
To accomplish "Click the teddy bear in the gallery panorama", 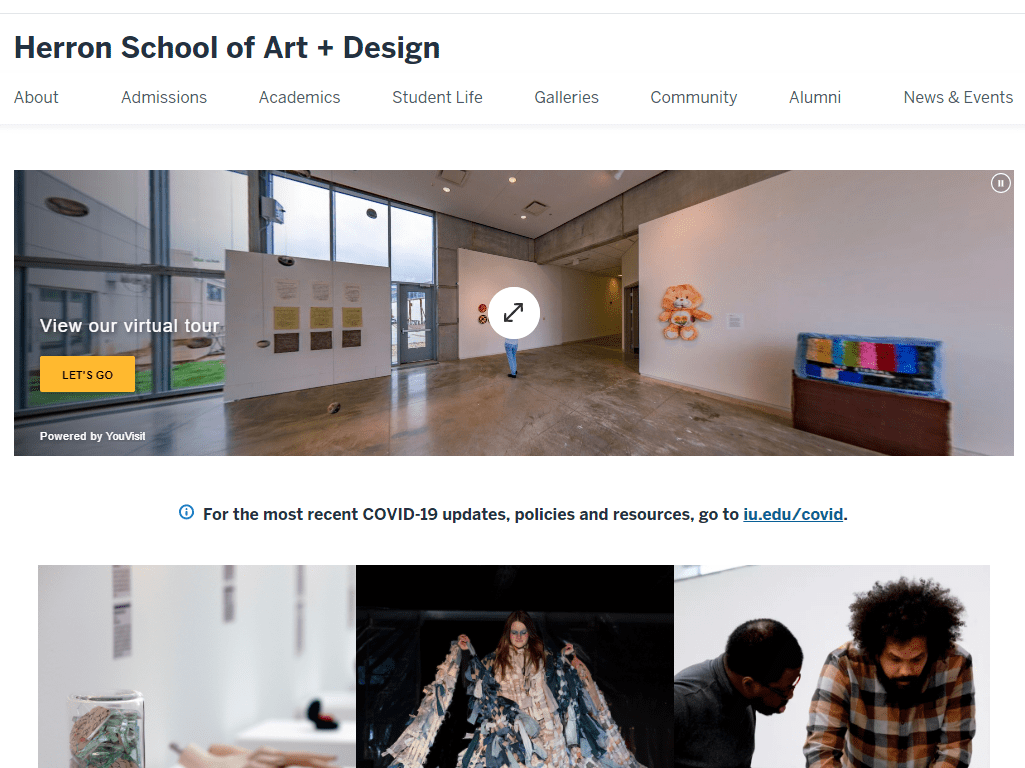I will [682, 312].
